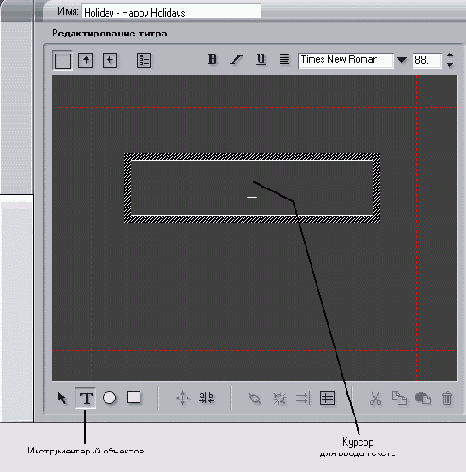Click the scissors cut icon
Image resolution: width=466 pixels, height=472 pixels.
coord(375,398)
